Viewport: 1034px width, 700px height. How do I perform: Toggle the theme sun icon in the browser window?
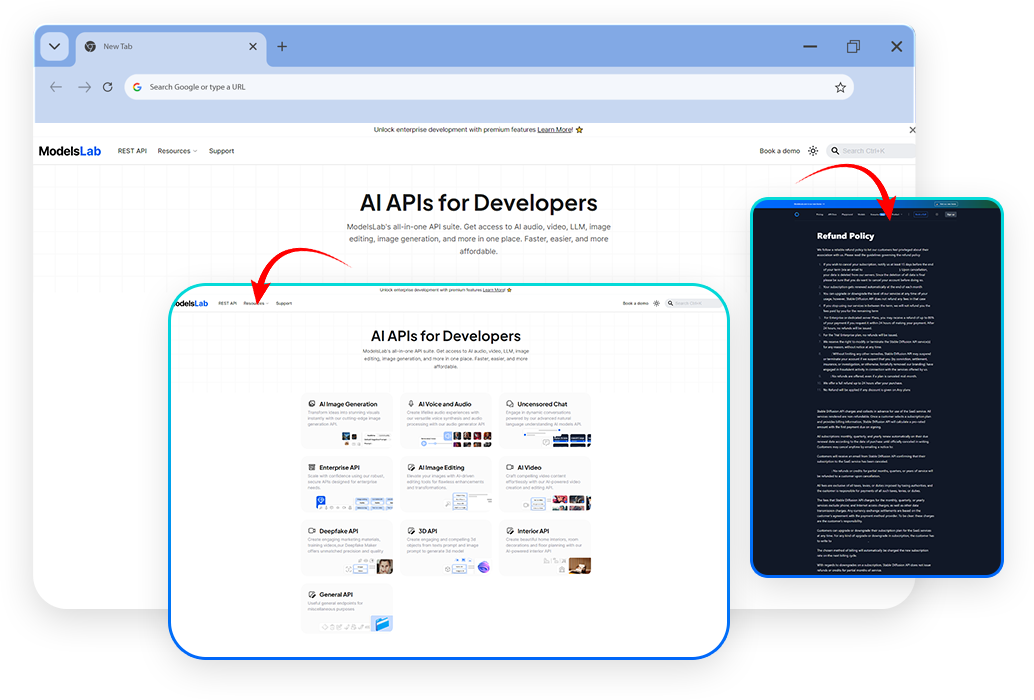(x=813, y=151)
